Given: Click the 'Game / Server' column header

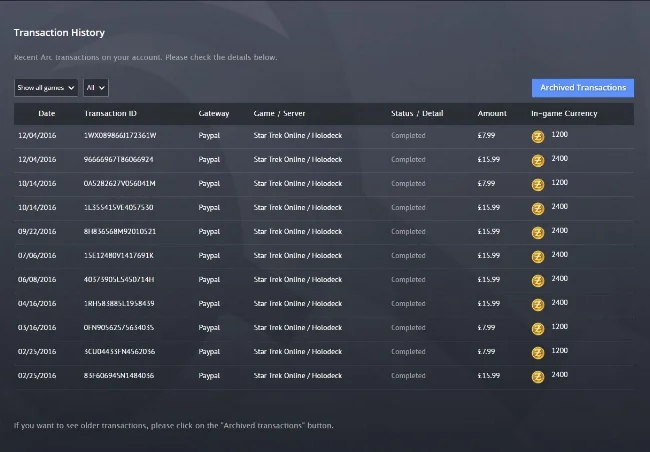Looking at the screenshot, I should pos(279,114).
